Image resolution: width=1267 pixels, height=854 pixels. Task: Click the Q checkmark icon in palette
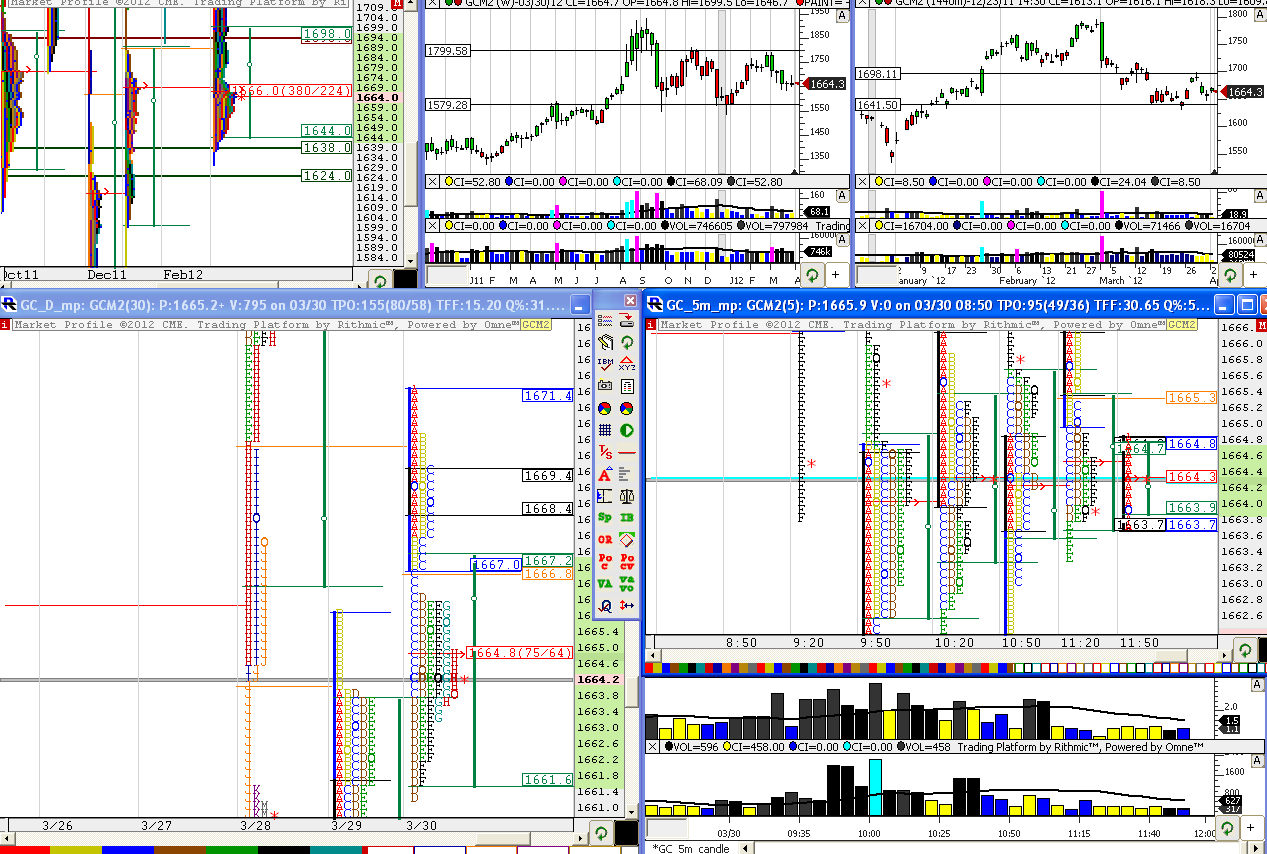point(605,605)
